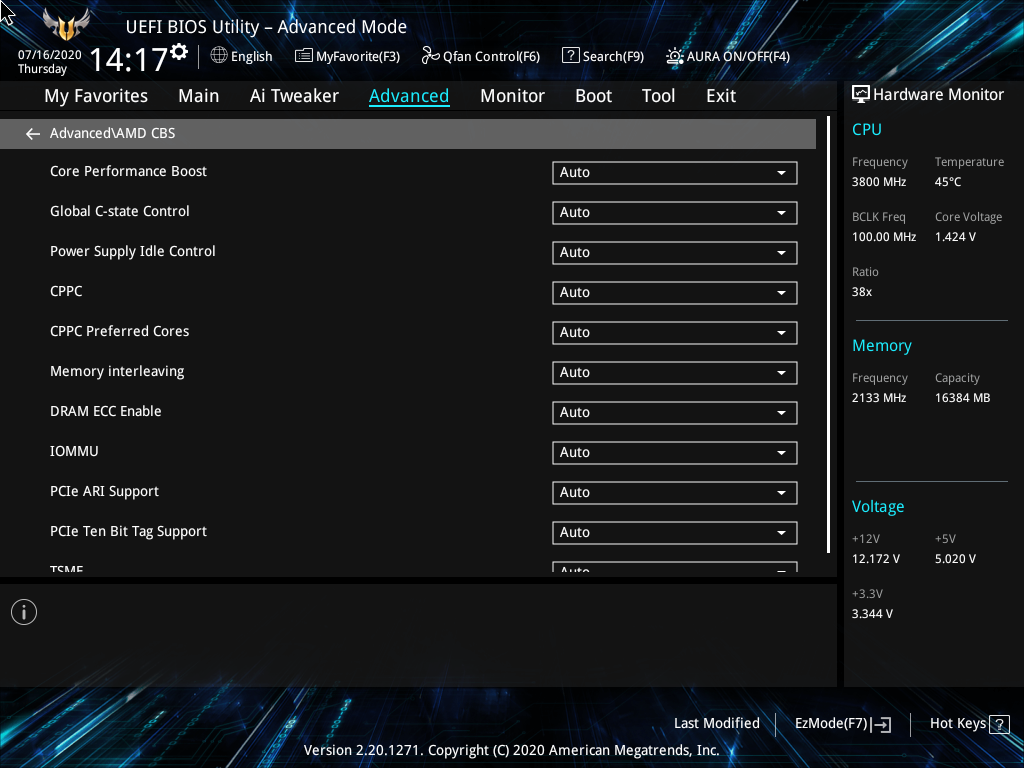Screen dimensions: 1024x768
Task: Click the Hot Keys question mark icon
Action: pyautogui.click(x=999, y=724)
